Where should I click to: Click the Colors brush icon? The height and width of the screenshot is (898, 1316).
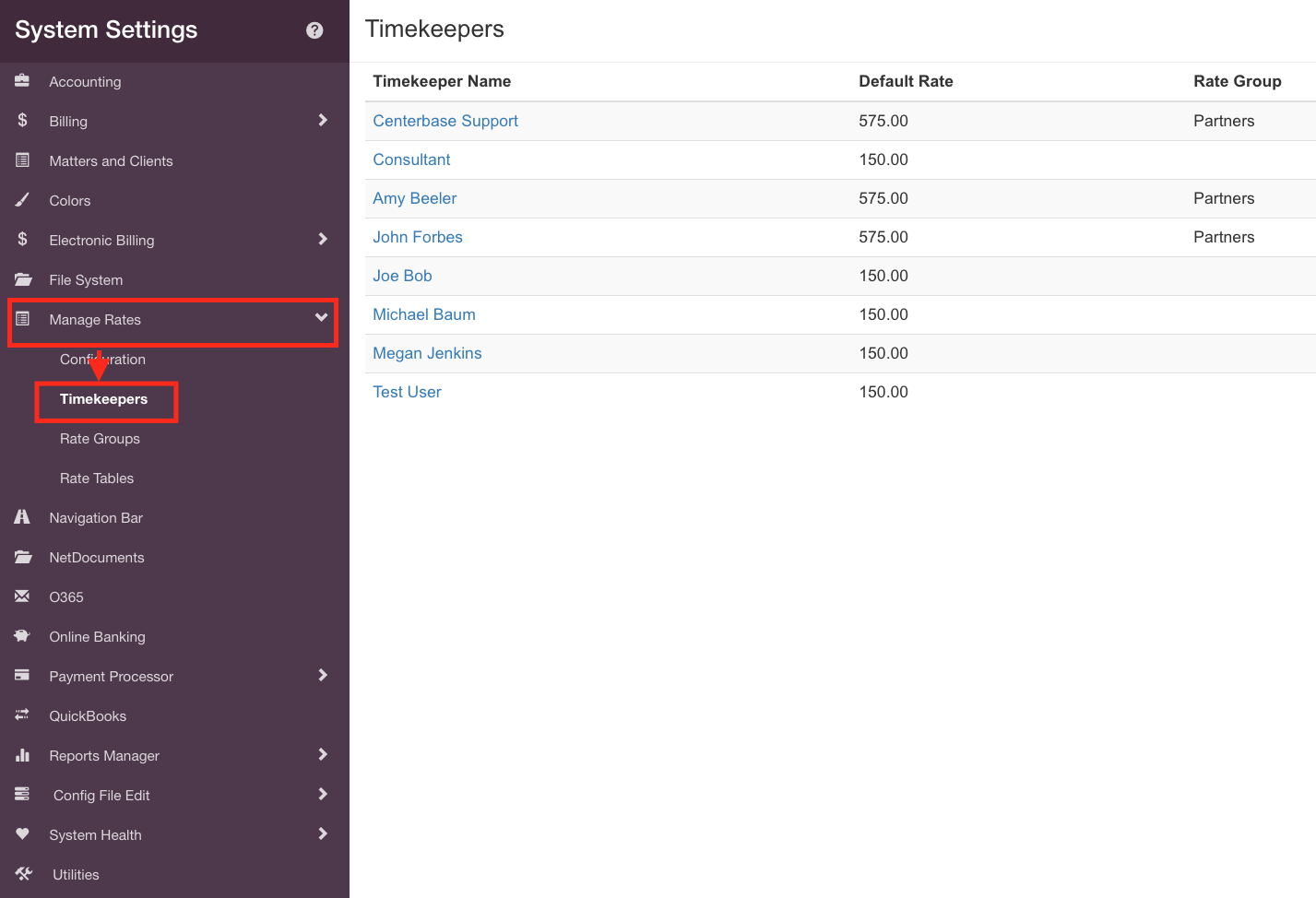tap(22, 200)
